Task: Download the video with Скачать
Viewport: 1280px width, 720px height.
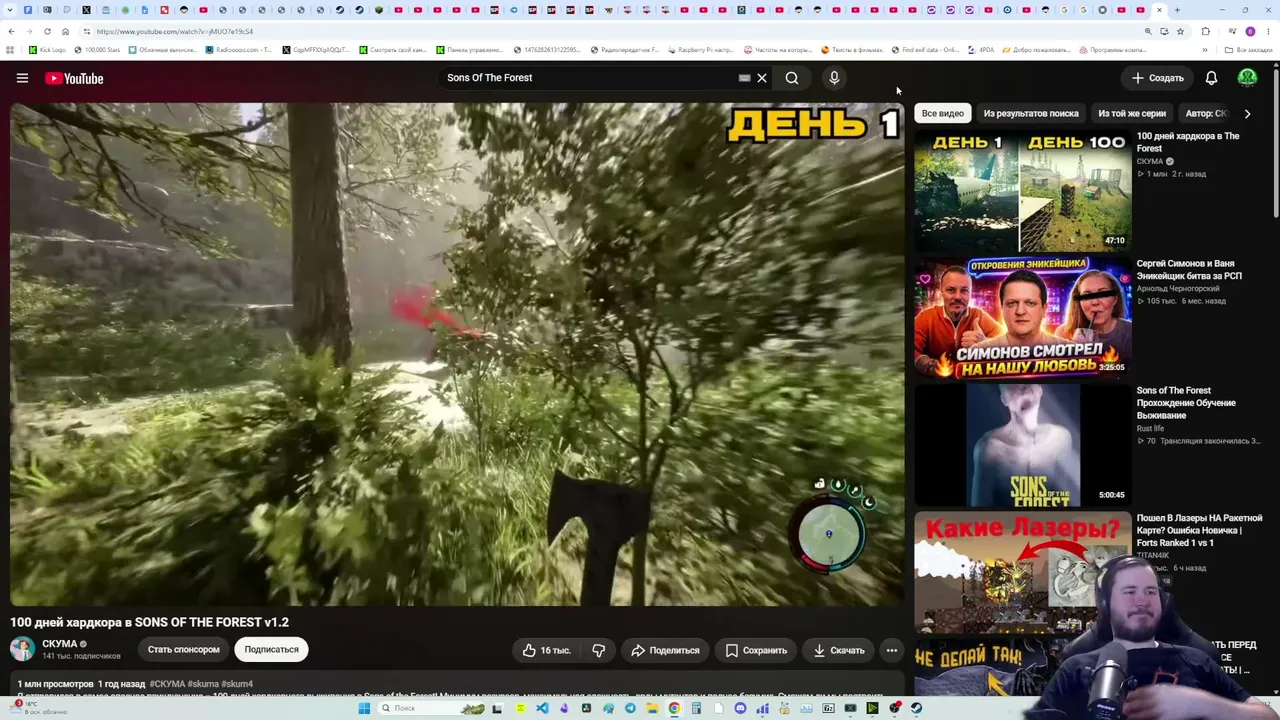Action: (838, 650)
